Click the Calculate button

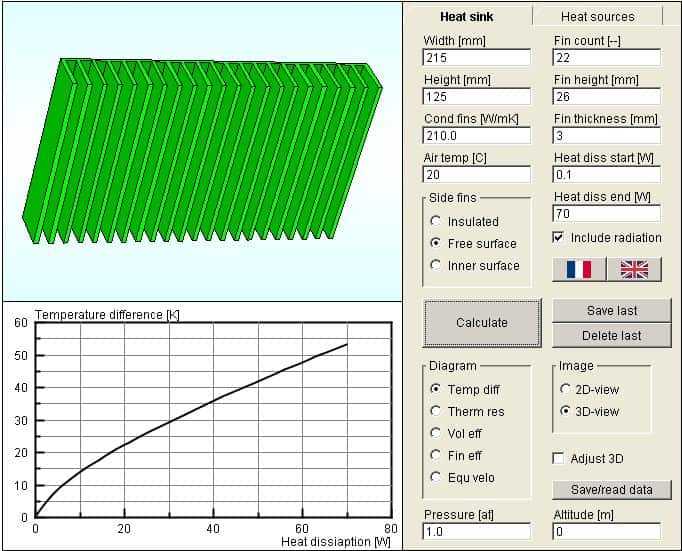pyautogui.click(x=482, y=323)
